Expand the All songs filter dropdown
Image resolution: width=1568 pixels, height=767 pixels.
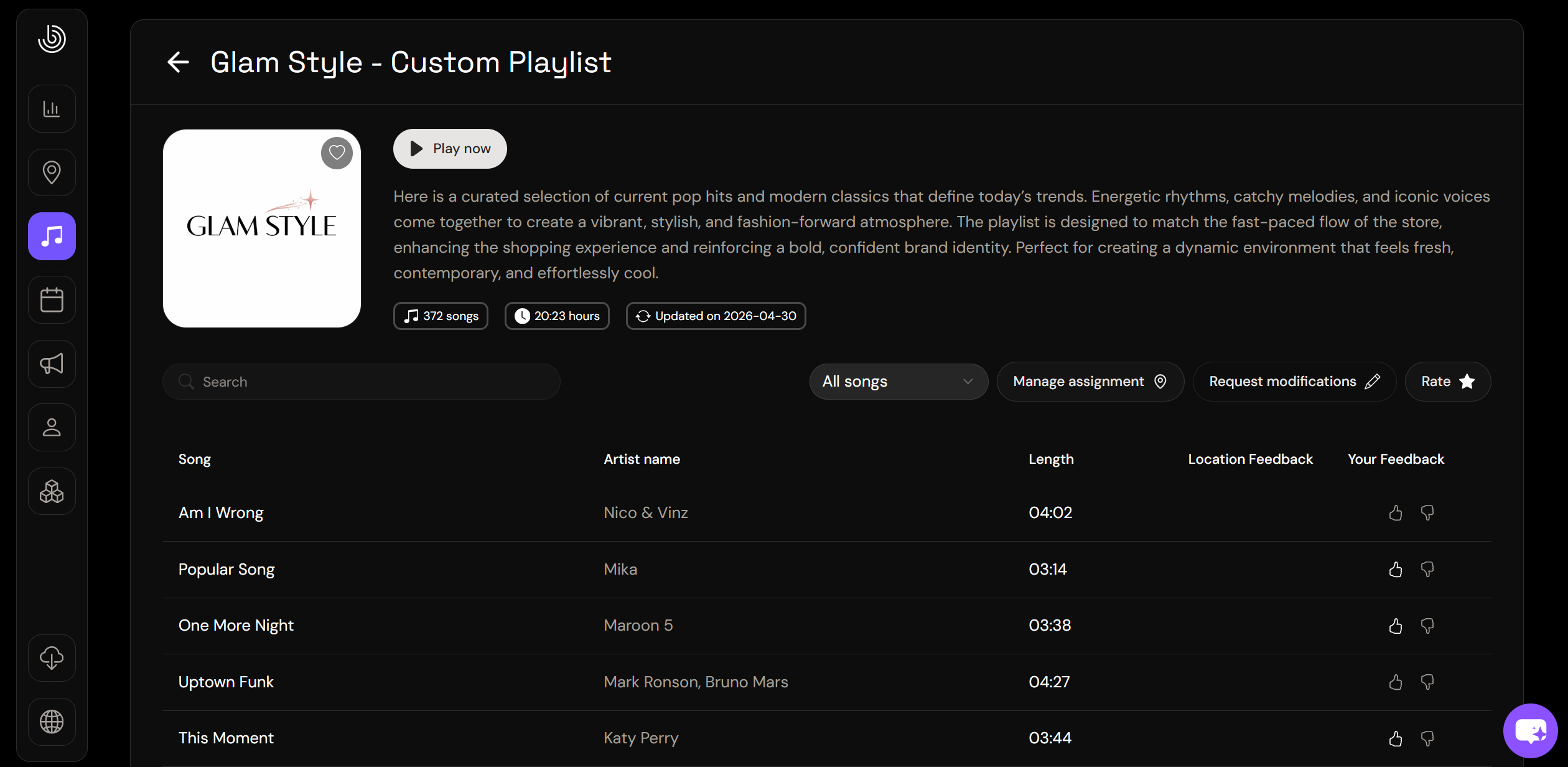click(898, 382)
